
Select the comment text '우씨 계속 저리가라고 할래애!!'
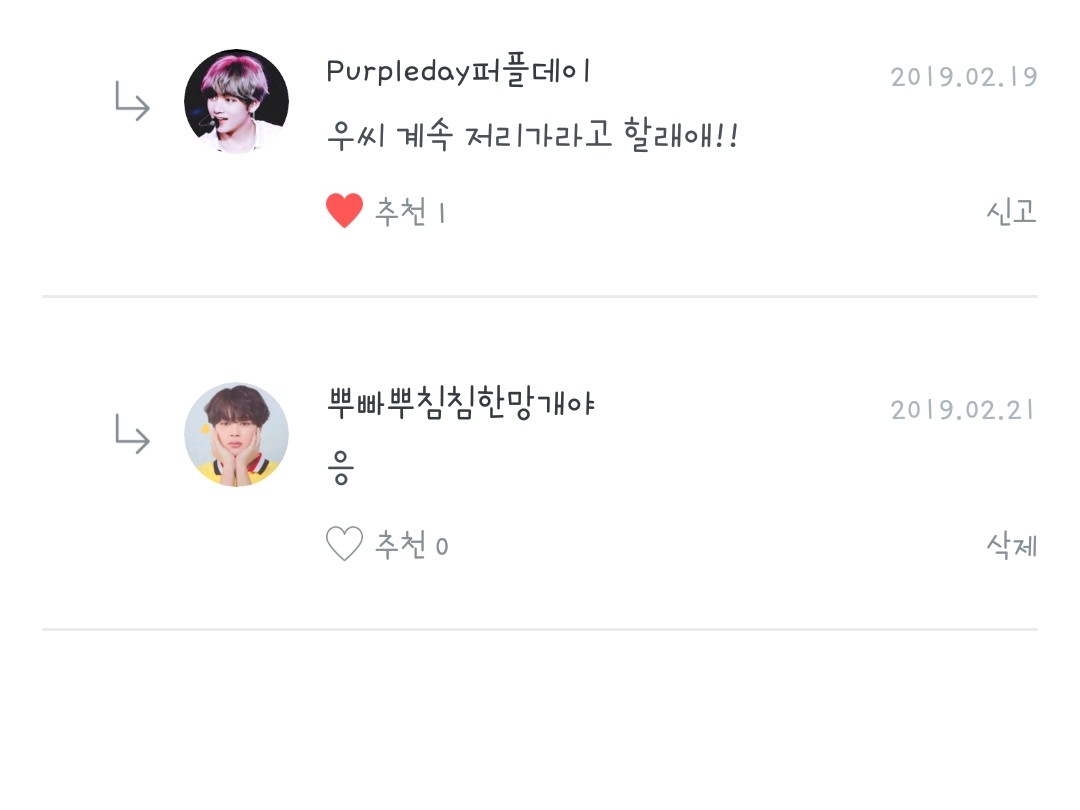(x=532, y=135)
